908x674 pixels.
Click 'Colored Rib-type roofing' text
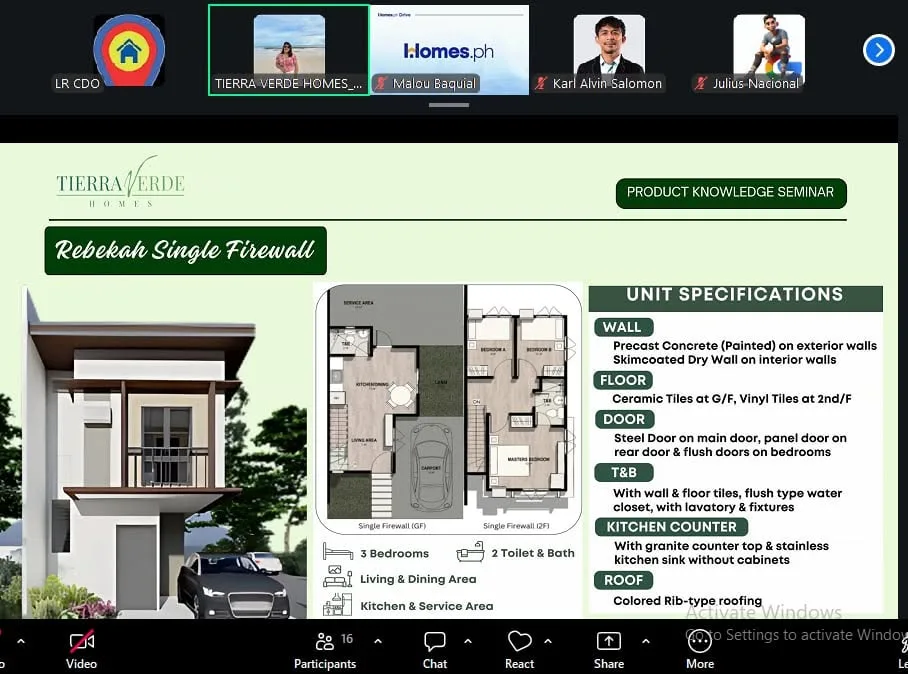[x=688, y=601]
